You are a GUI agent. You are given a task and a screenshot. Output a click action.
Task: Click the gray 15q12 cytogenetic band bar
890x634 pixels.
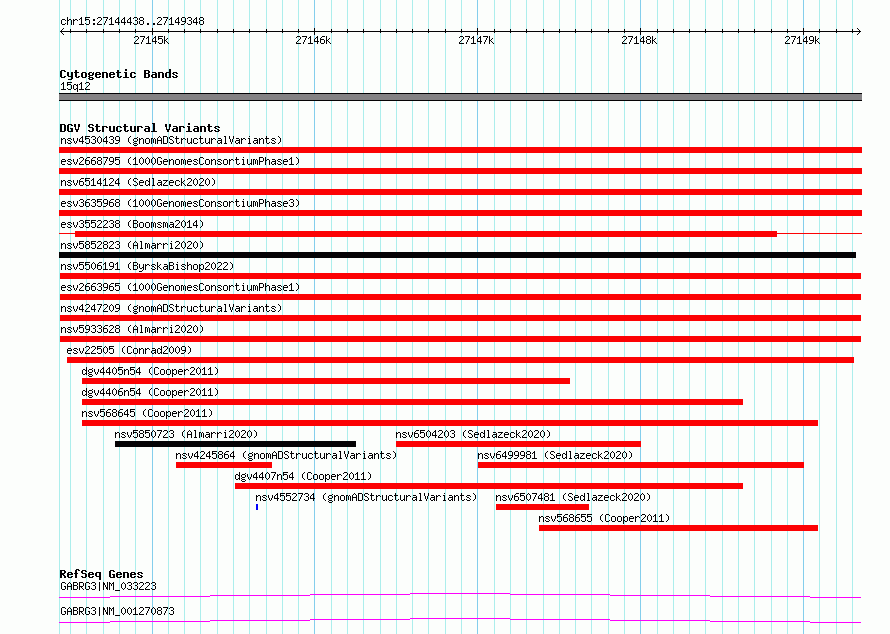(x=460, y=97)
